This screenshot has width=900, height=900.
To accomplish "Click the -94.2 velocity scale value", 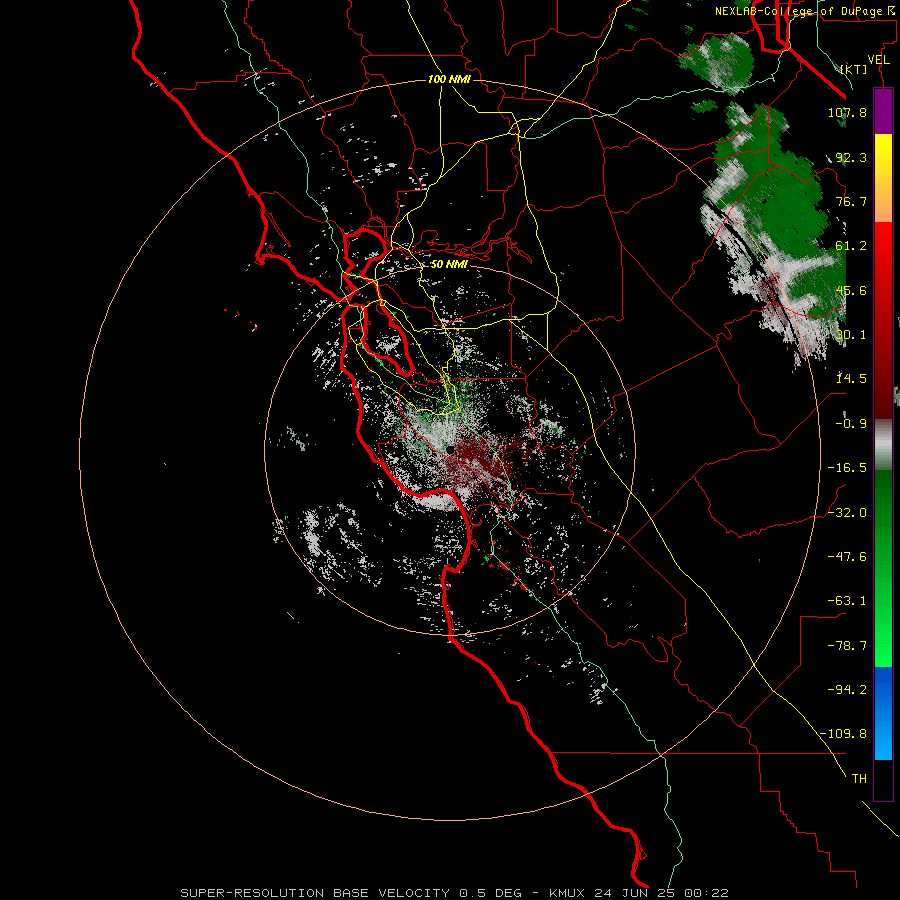I will click(847, 690).
